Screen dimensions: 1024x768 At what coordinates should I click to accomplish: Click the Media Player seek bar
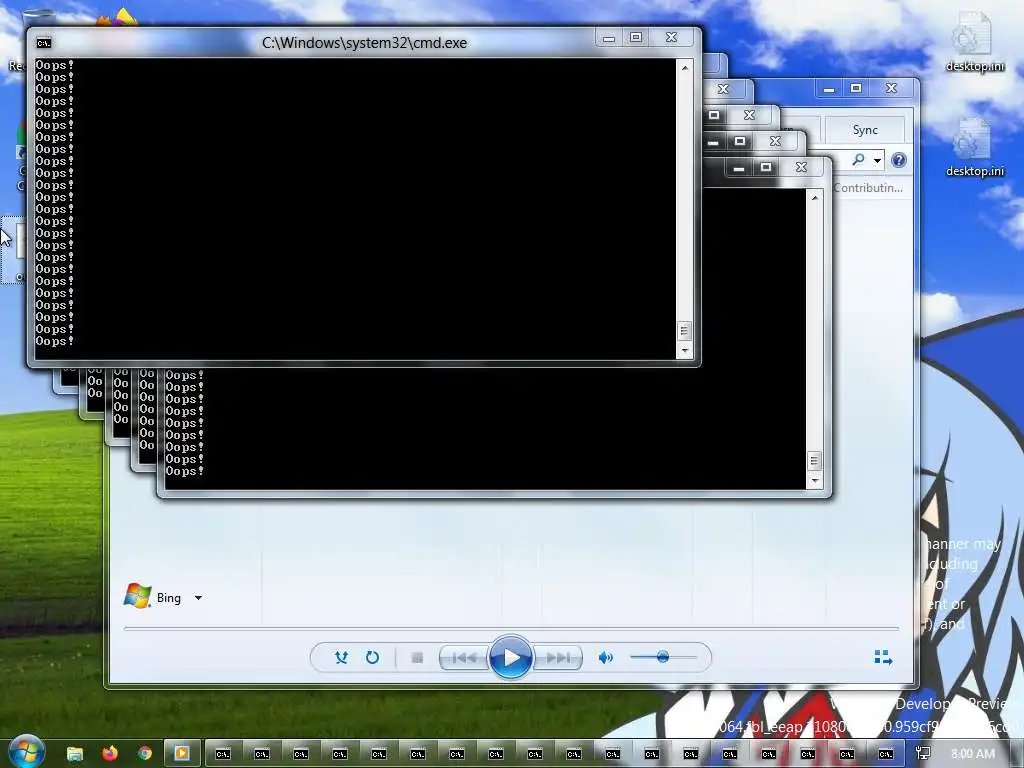(x=511, y=628)
